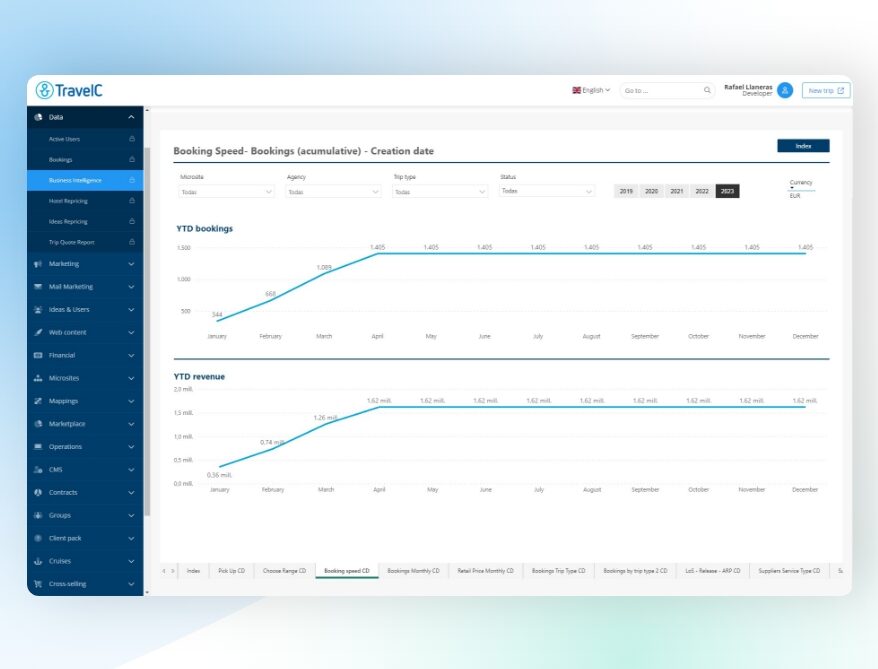Click the Mappings icon
The image size is (878, 669).
38,401
